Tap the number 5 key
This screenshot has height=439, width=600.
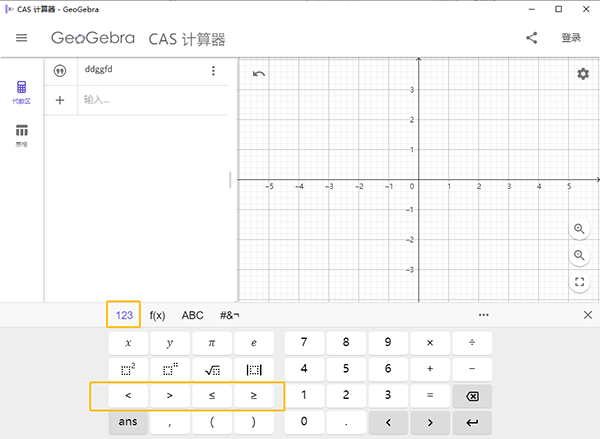click(346, 369)
